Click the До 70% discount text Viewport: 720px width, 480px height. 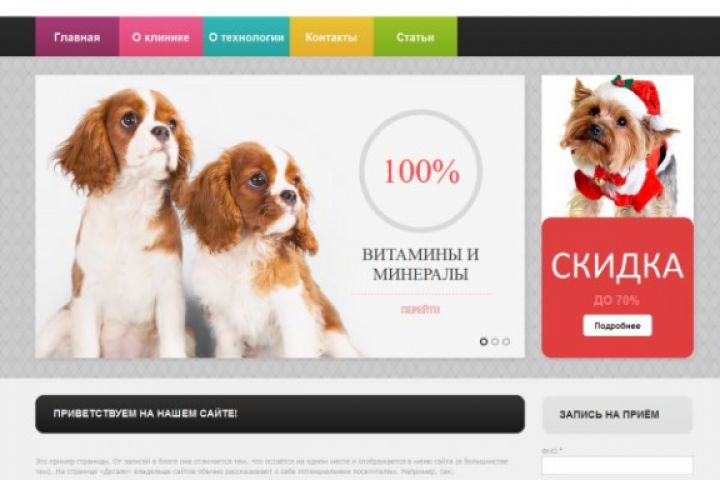click(616, 300)
